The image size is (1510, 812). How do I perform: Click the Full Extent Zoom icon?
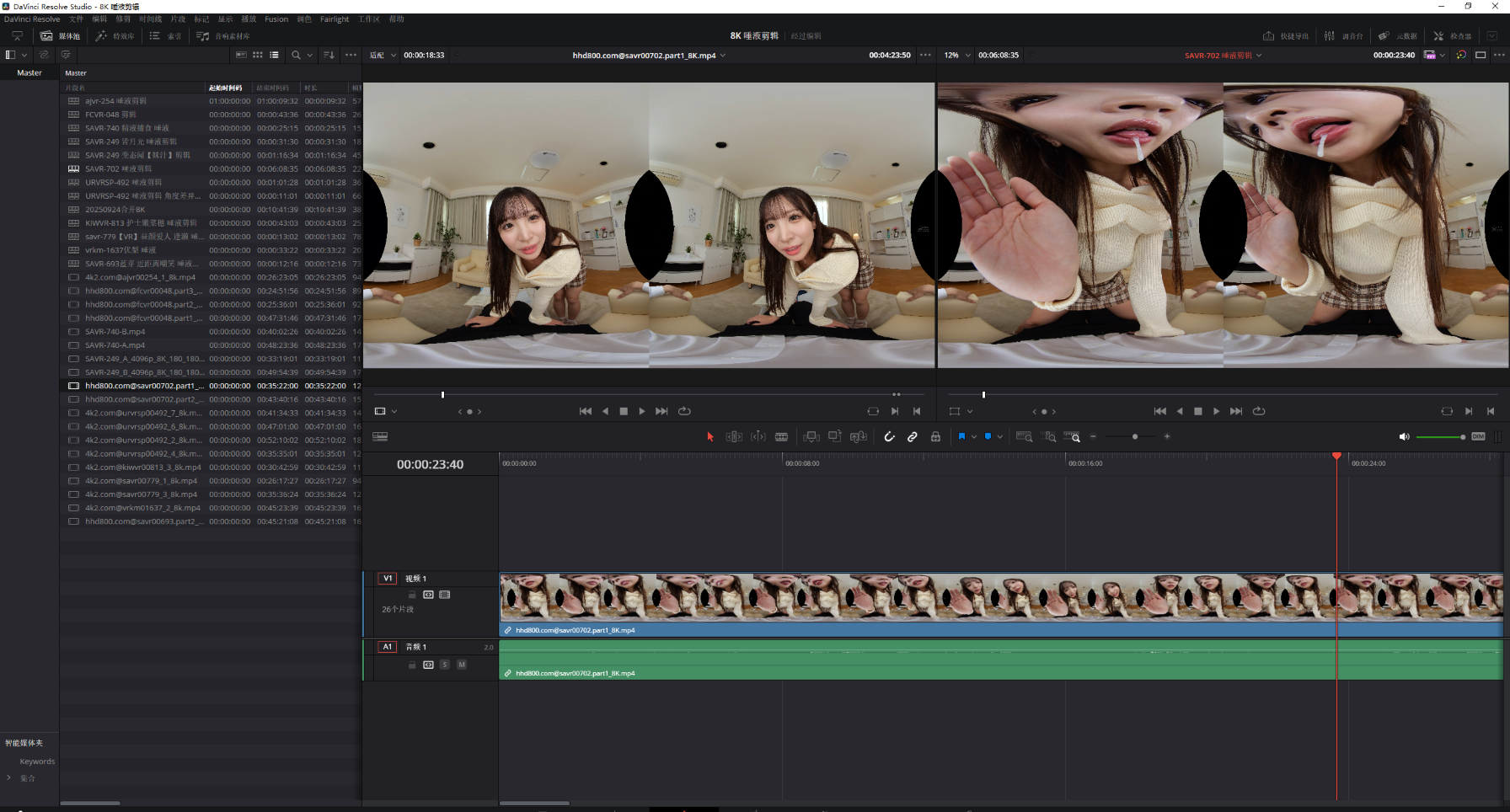pyautogui.click(x=1025, y=436)
